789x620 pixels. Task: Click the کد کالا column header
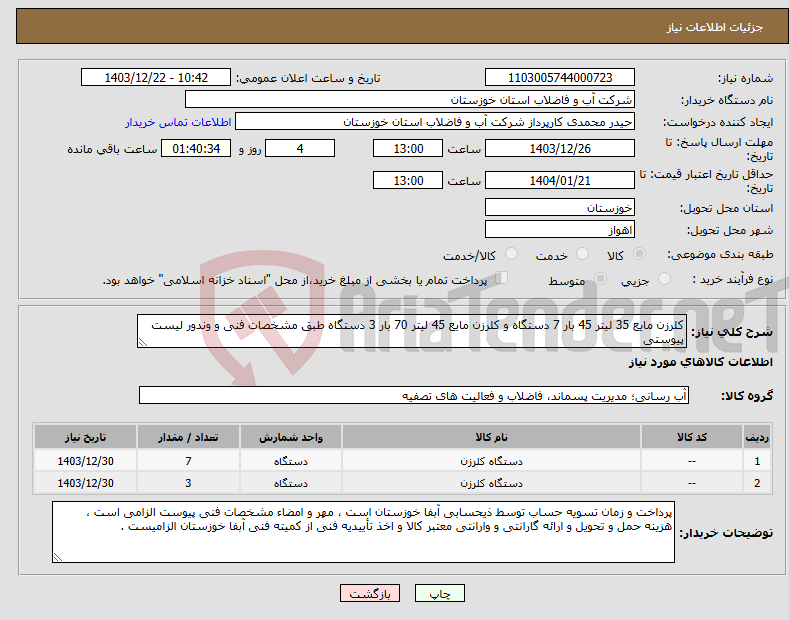pyautogui.click(x=692, y=437)
